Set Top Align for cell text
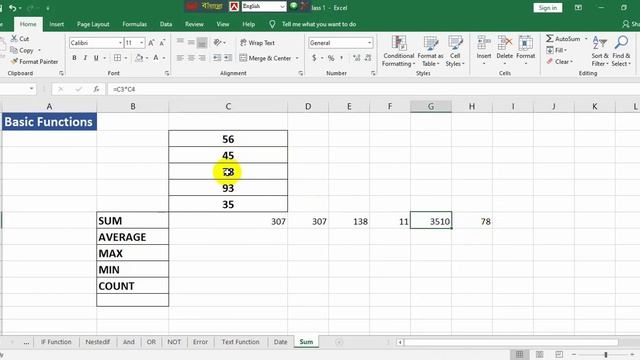Image resolution: width=640 pixels, height=360 pixels. (x=180, y=42)
